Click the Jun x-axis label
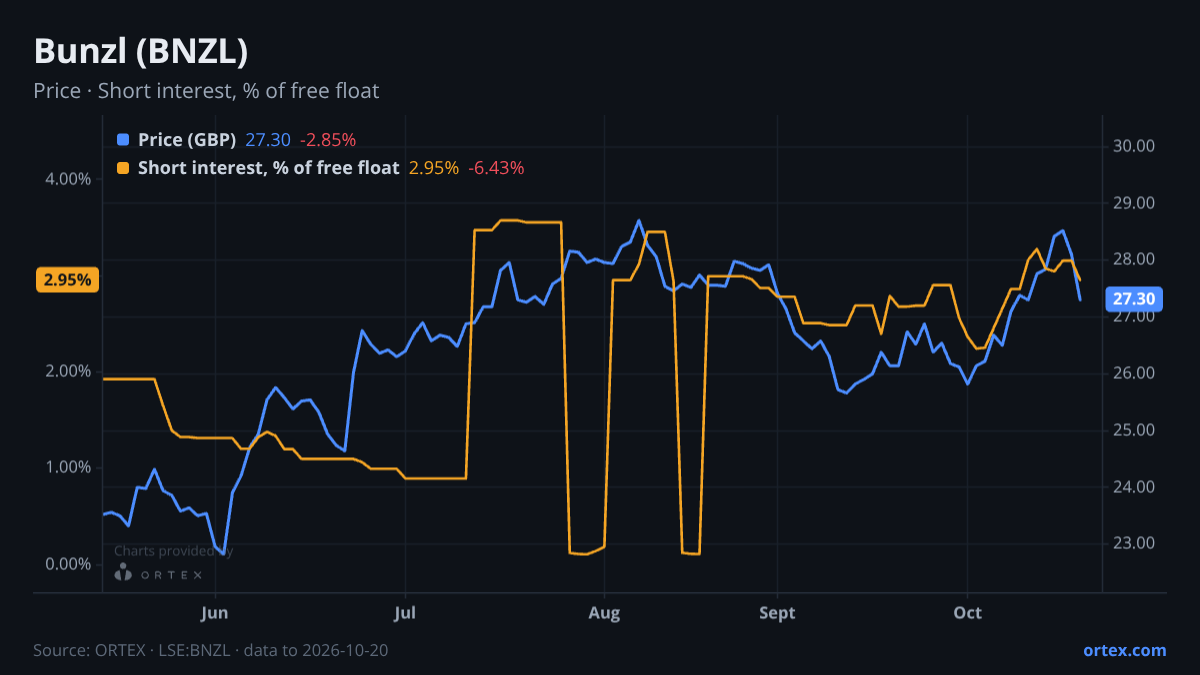 [215, 612]
